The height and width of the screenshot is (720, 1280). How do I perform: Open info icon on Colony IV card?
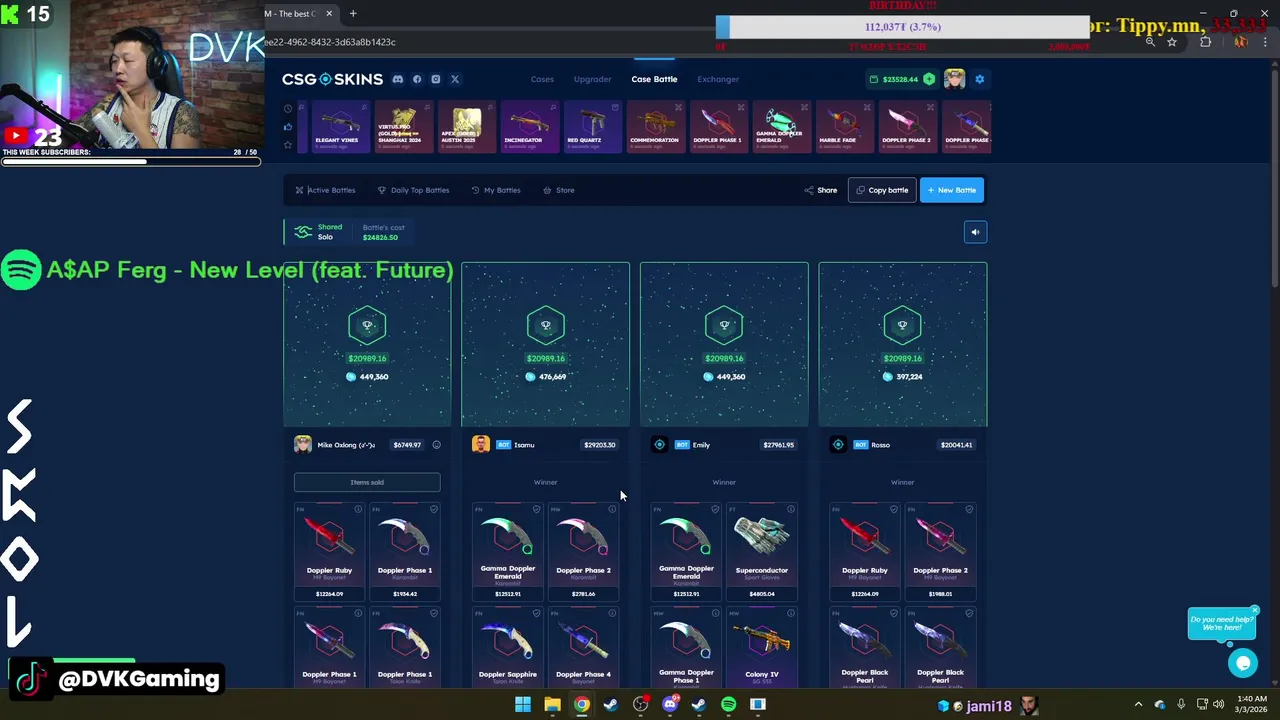click(x=790, y=614)
